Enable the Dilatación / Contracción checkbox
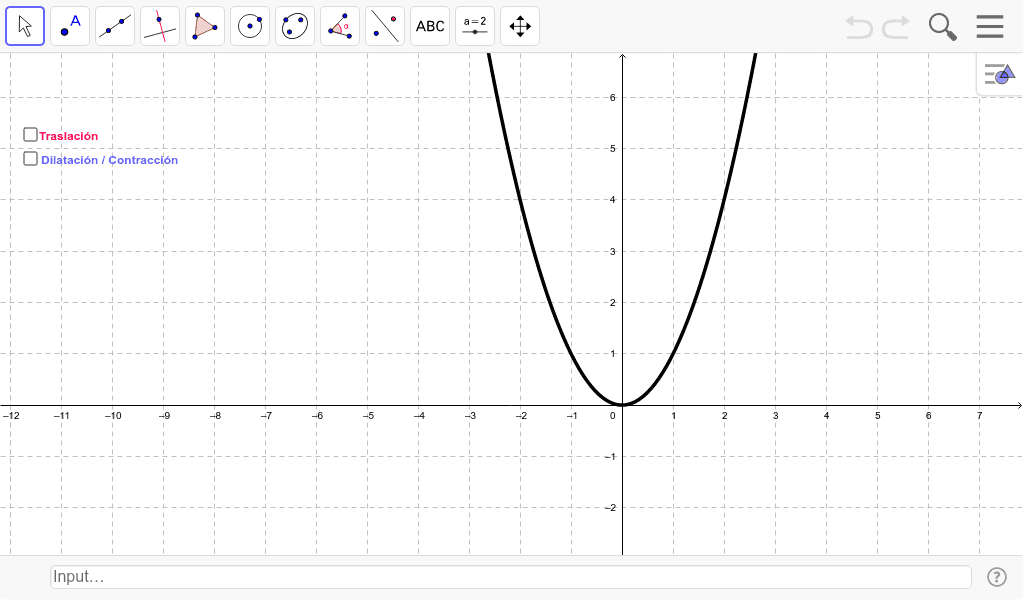The image size is (1024, 600). coord(30,159)
